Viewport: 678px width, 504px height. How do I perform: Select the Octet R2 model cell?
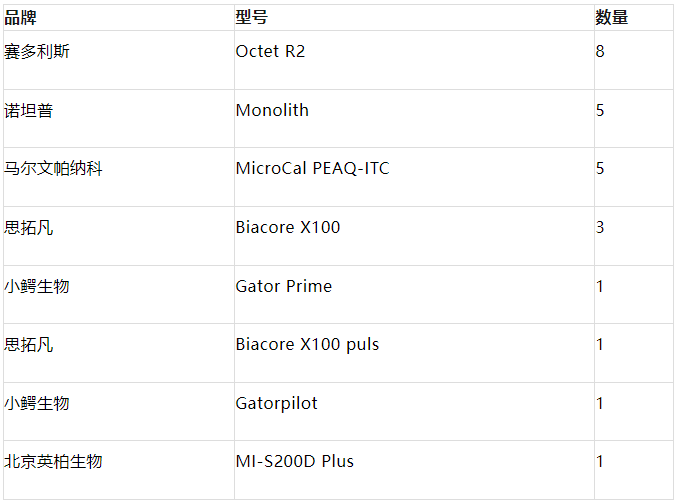pyautogui.click(x=270, y=51)
